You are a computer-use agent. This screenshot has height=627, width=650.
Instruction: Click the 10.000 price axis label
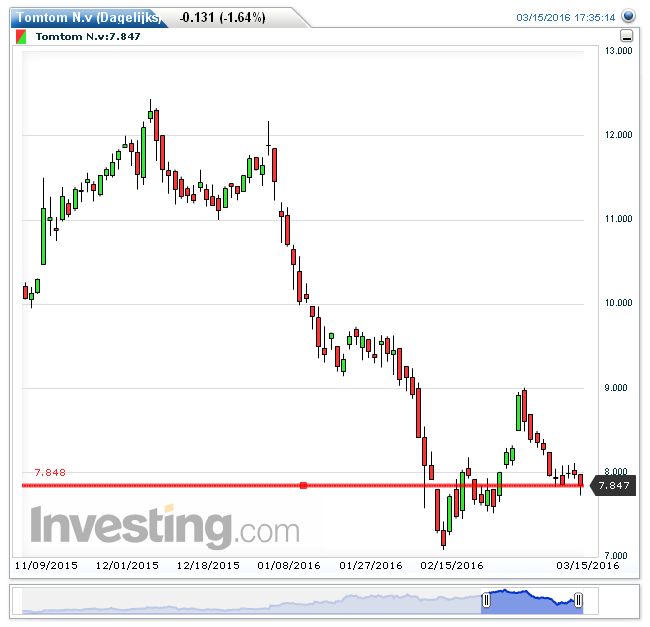coord(618,303)
